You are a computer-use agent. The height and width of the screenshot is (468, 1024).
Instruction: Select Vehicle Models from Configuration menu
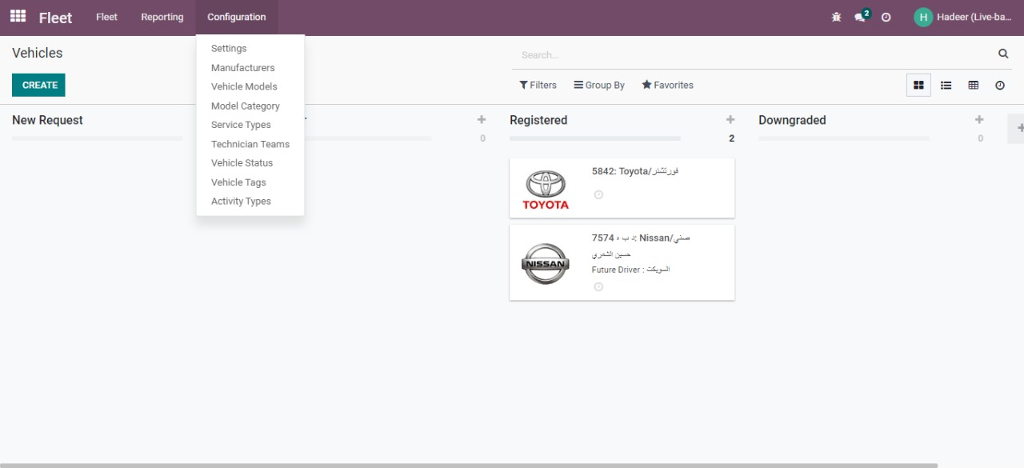(244, 87)
